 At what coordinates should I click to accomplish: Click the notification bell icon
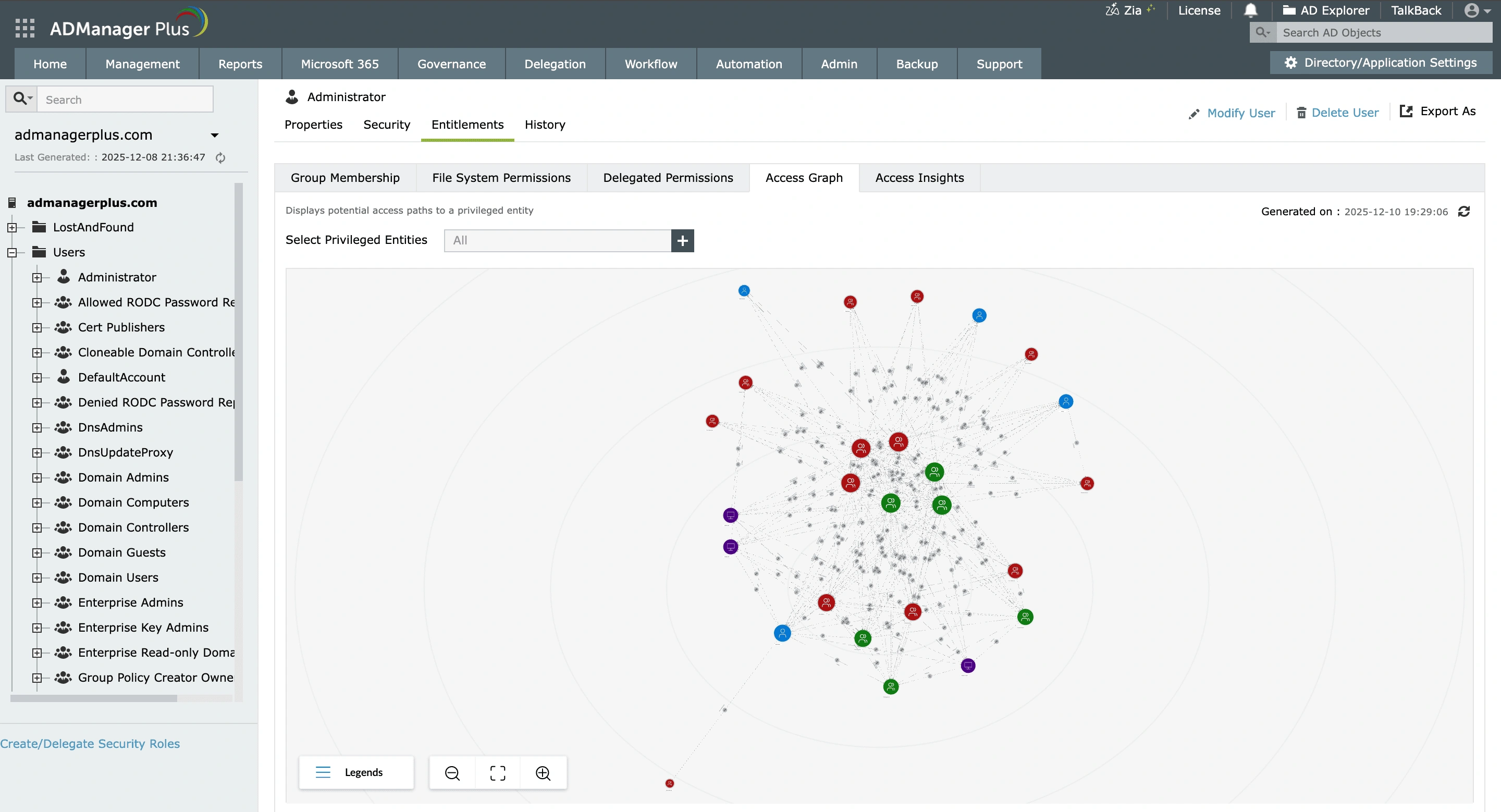coord(1251,10)
